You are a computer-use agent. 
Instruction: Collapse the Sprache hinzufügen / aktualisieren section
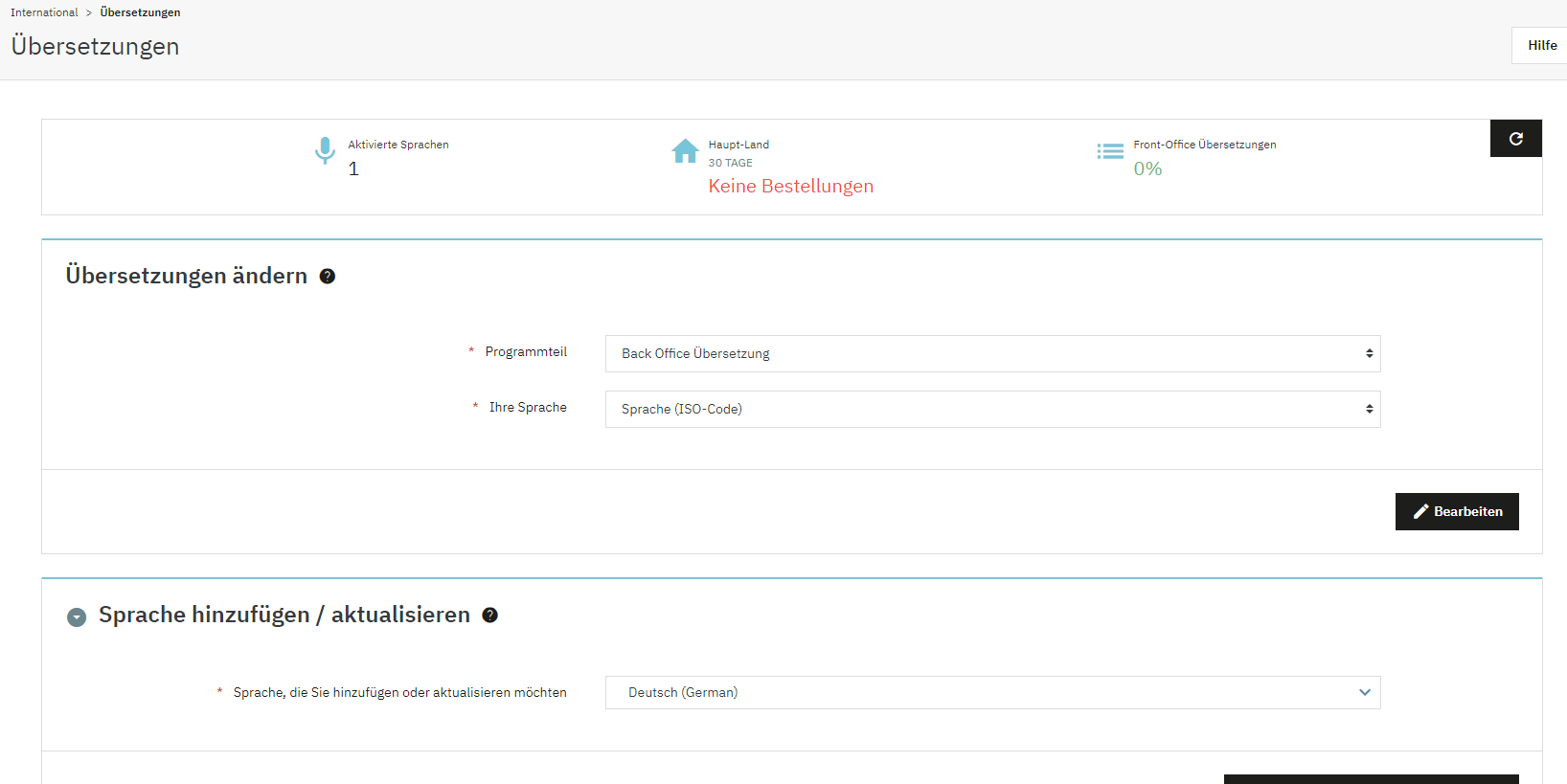[x=77, y=617]
